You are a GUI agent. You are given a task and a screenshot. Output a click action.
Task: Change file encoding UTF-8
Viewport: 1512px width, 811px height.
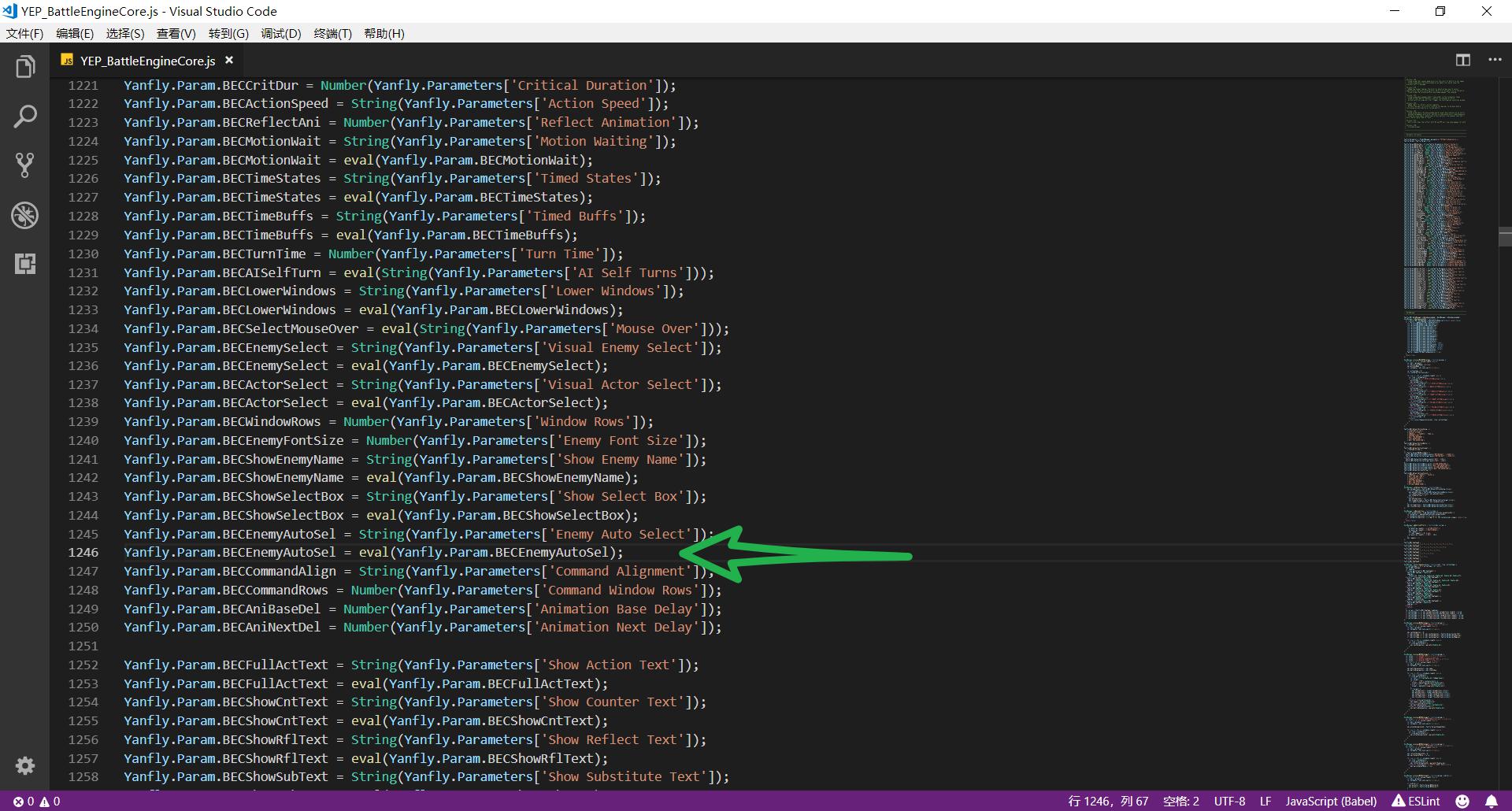(x=1229, y=802)
